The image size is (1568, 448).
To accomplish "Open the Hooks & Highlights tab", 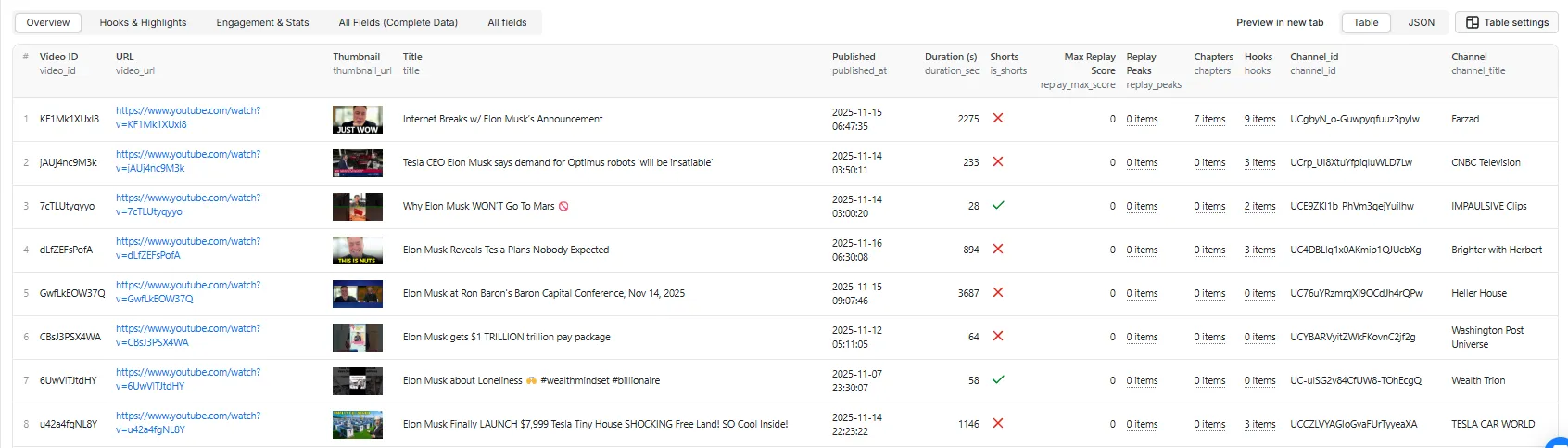I will point(143,22).
